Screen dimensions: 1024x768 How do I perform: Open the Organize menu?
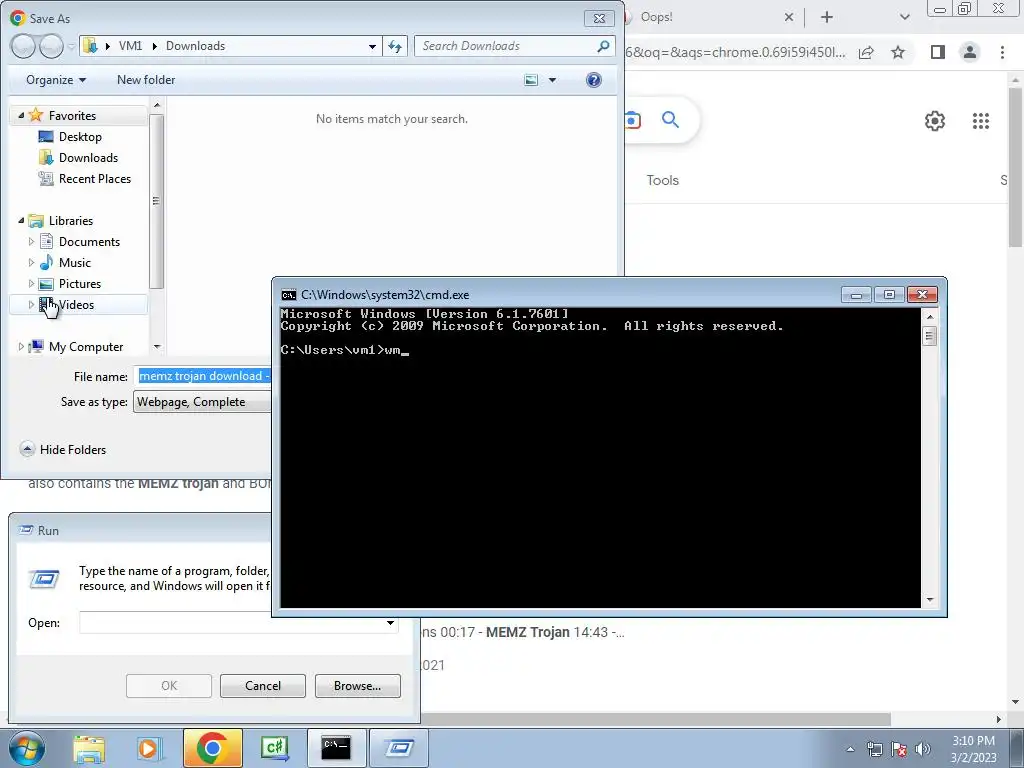[56, 80]
